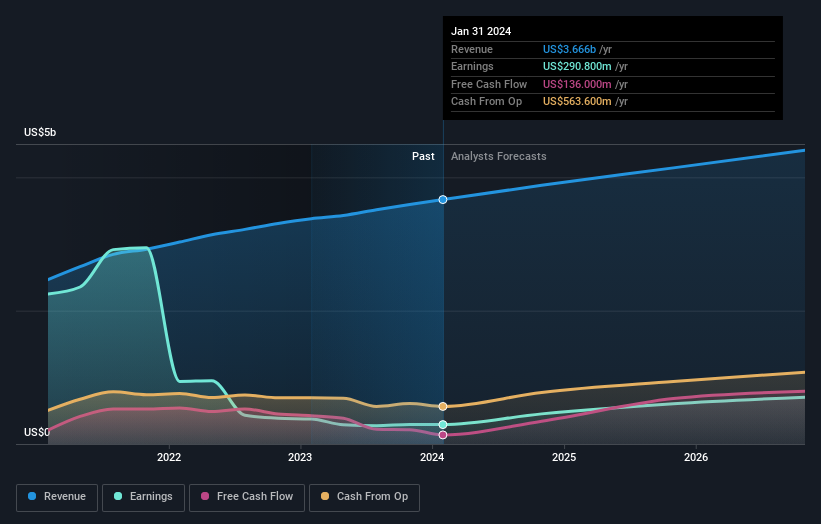Click the 2024 x-axis label
The height and width of the screenshot is (524, 821).
[432, 458]
